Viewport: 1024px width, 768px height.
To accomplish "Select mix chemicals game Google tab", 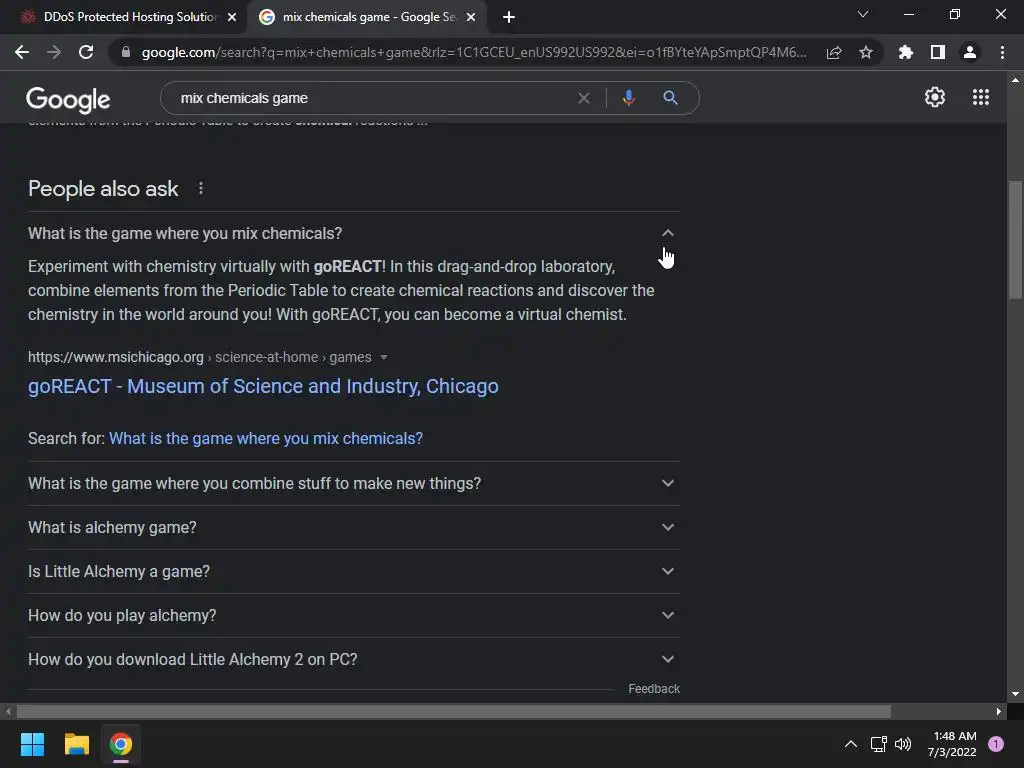I will click(366, 18).
